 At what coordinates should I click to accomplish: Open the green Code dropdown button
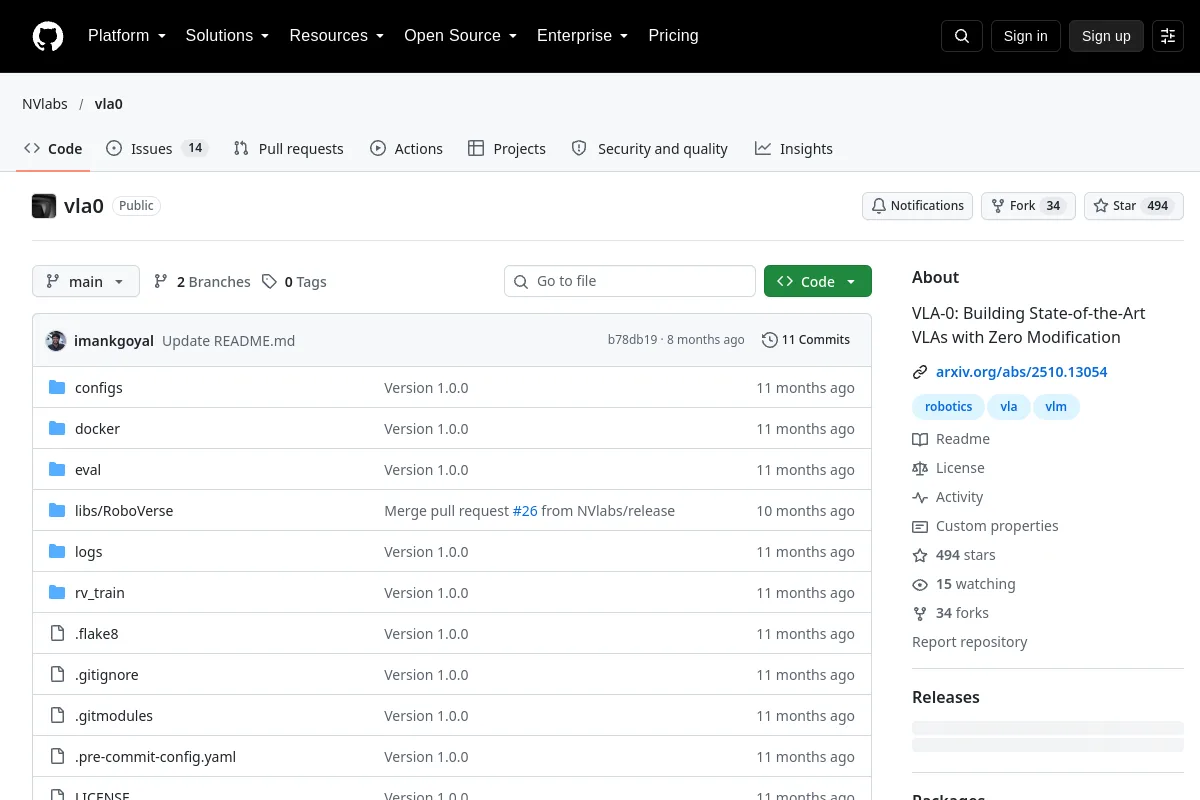(x=818, y=282)
